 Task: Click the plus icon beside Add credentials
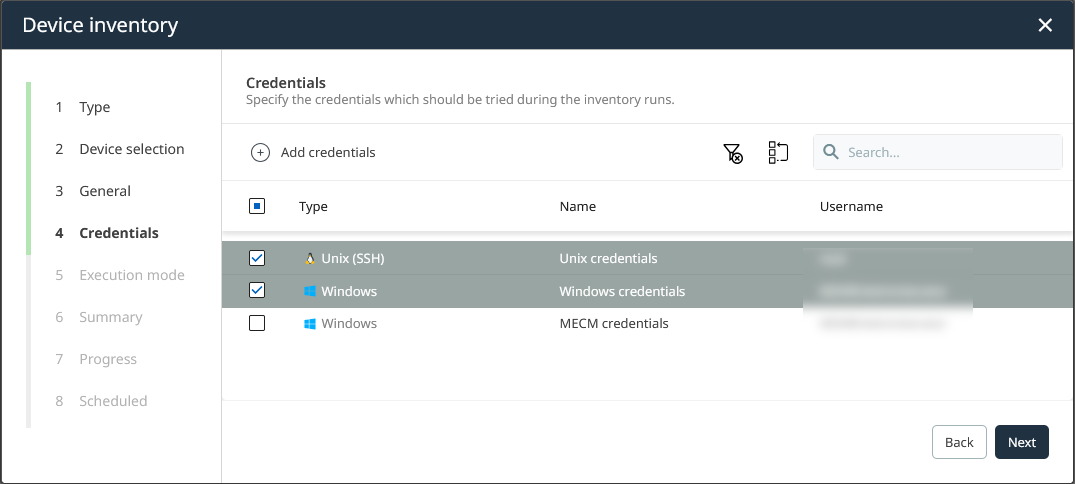[x=260, y=153]
